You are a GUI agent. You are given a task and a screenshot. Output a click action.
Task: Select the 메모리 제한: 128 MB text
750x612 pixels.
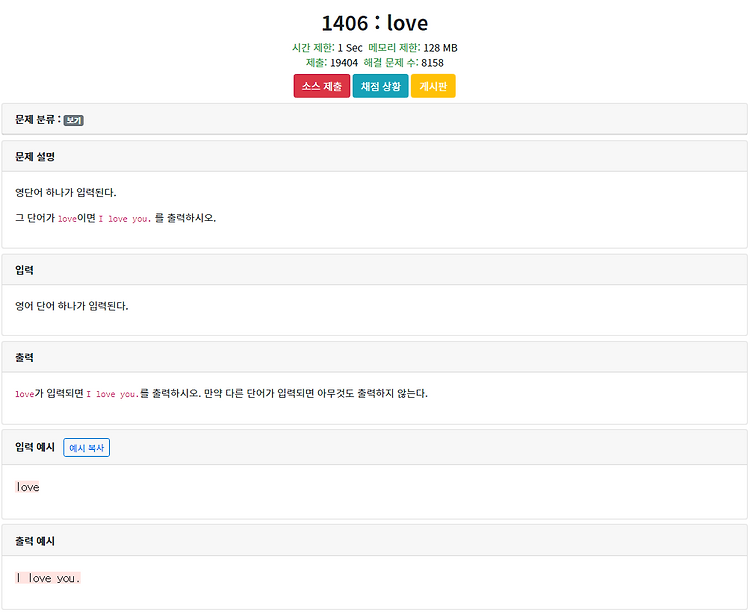point(413,48)
